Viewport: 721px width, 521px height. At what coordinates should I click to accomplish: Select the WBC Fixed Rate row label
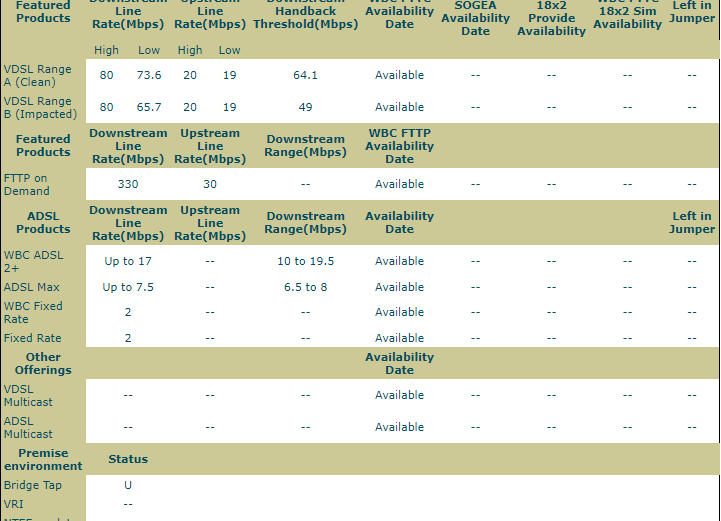(x=33, y=313)
